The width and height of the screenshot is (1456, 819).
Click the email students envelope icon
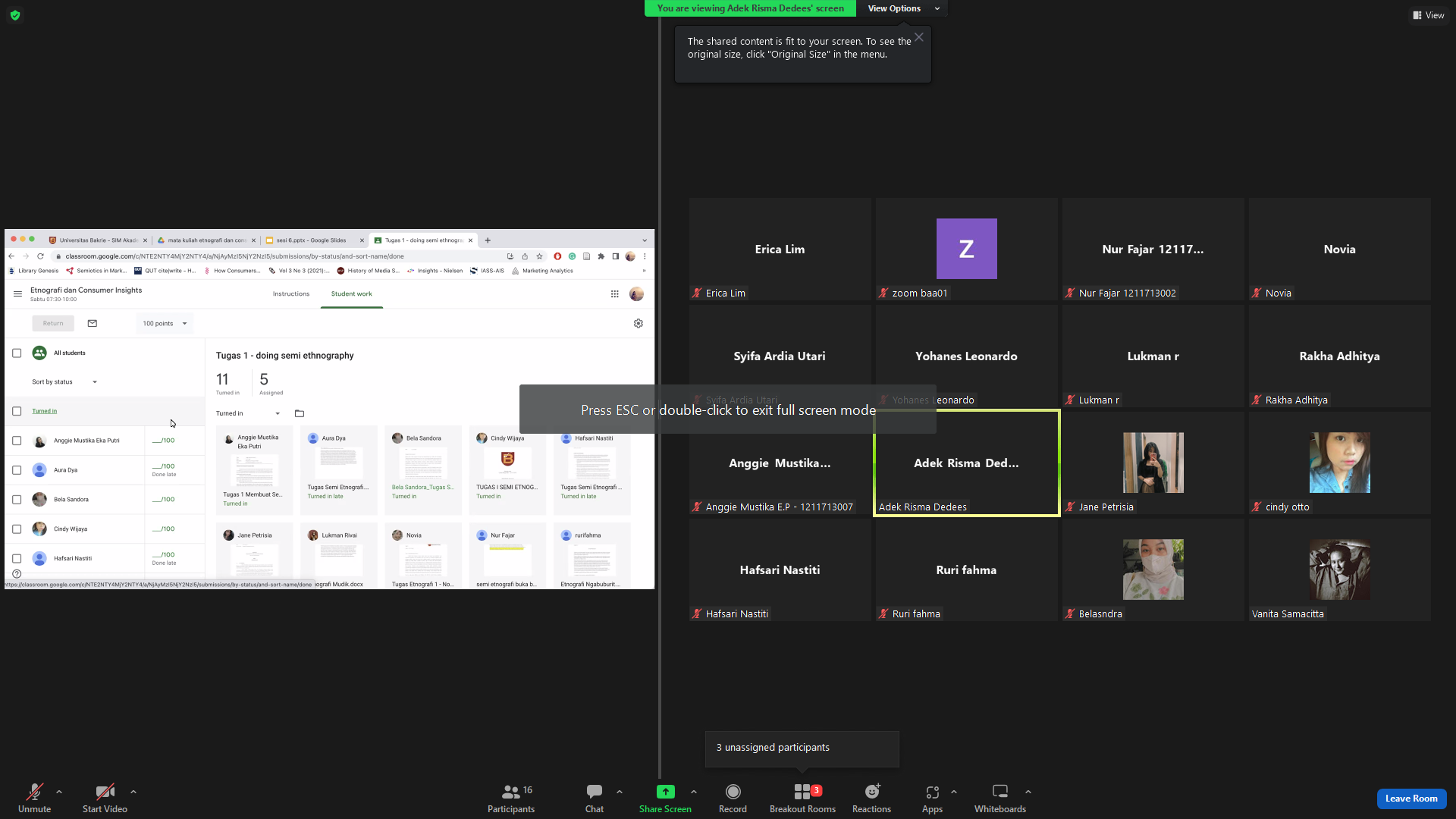[x=93, y=323]
